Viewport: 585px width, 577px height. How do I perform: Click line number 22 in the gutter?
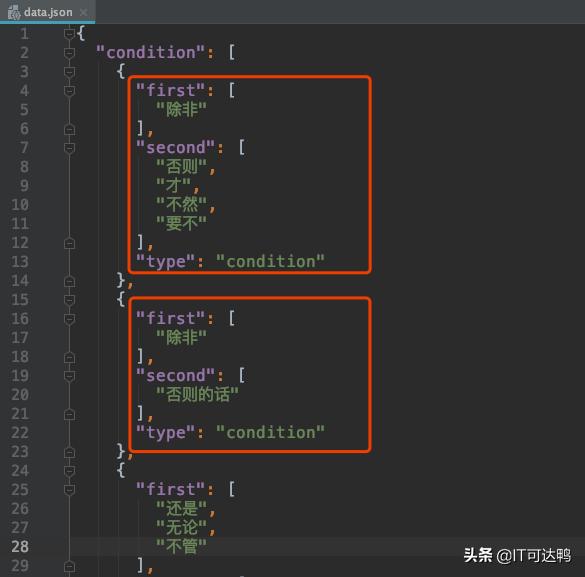(x=20, y=433)
